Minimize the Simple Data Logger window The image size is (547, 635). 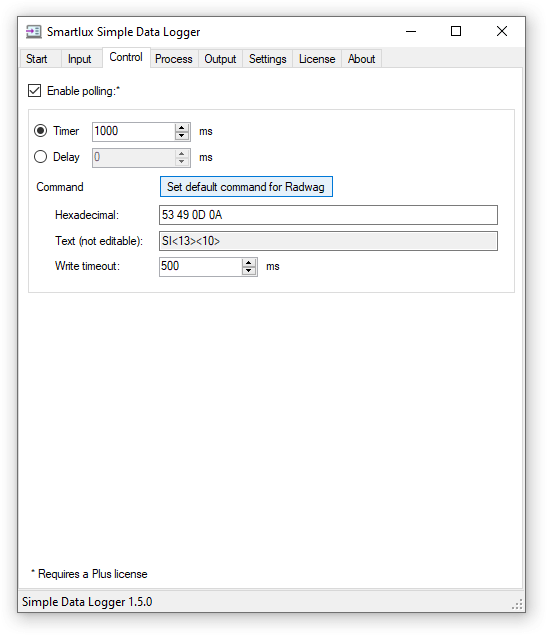pos(411,32)
